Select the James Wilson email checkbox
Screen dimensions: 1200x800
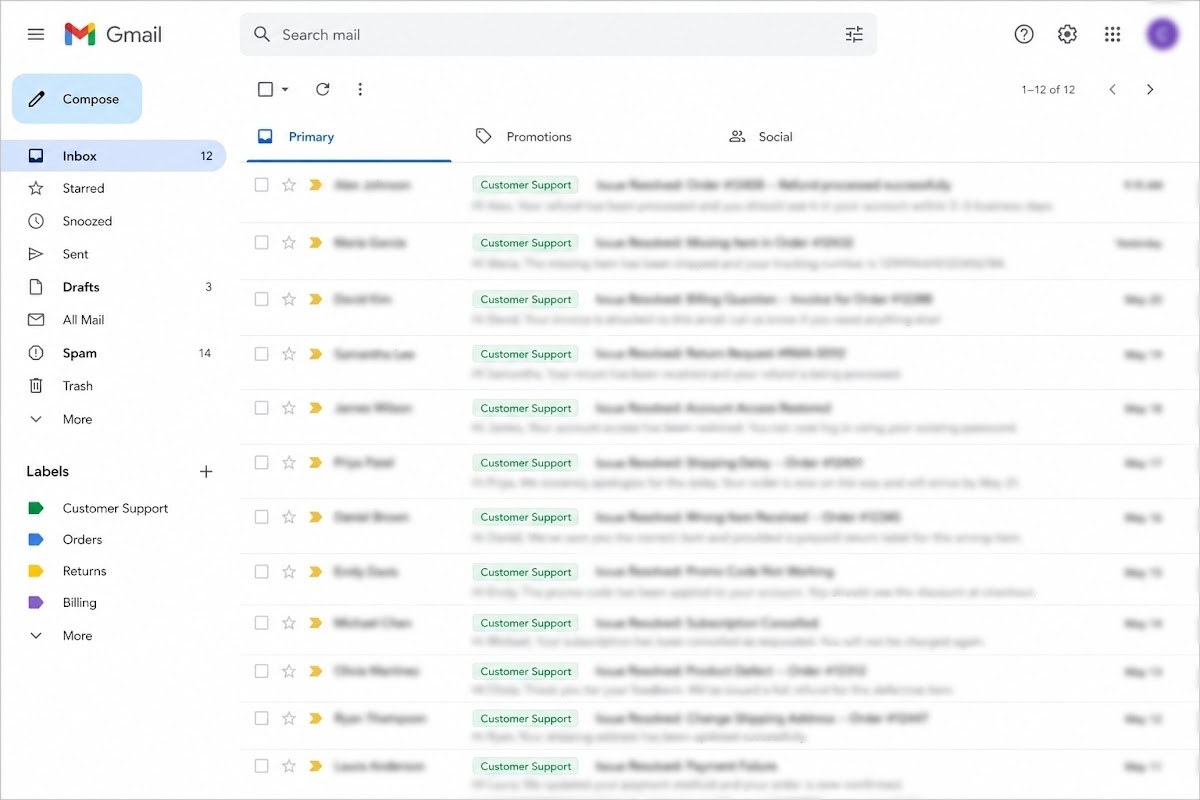click(x=262, y=408)
